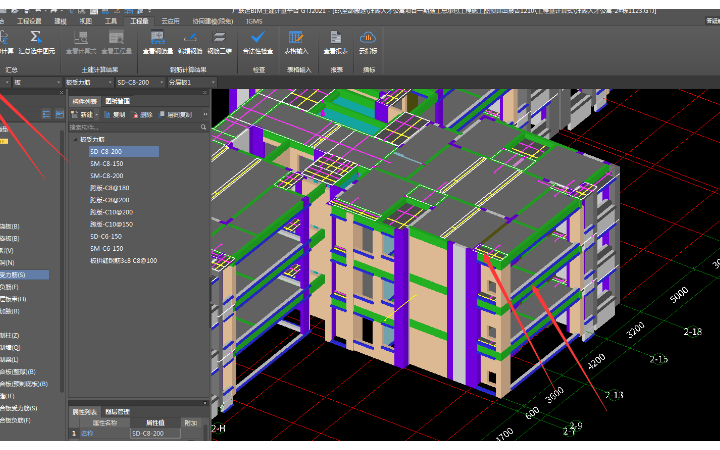Click the 编辑钢筋 icon

189,38
